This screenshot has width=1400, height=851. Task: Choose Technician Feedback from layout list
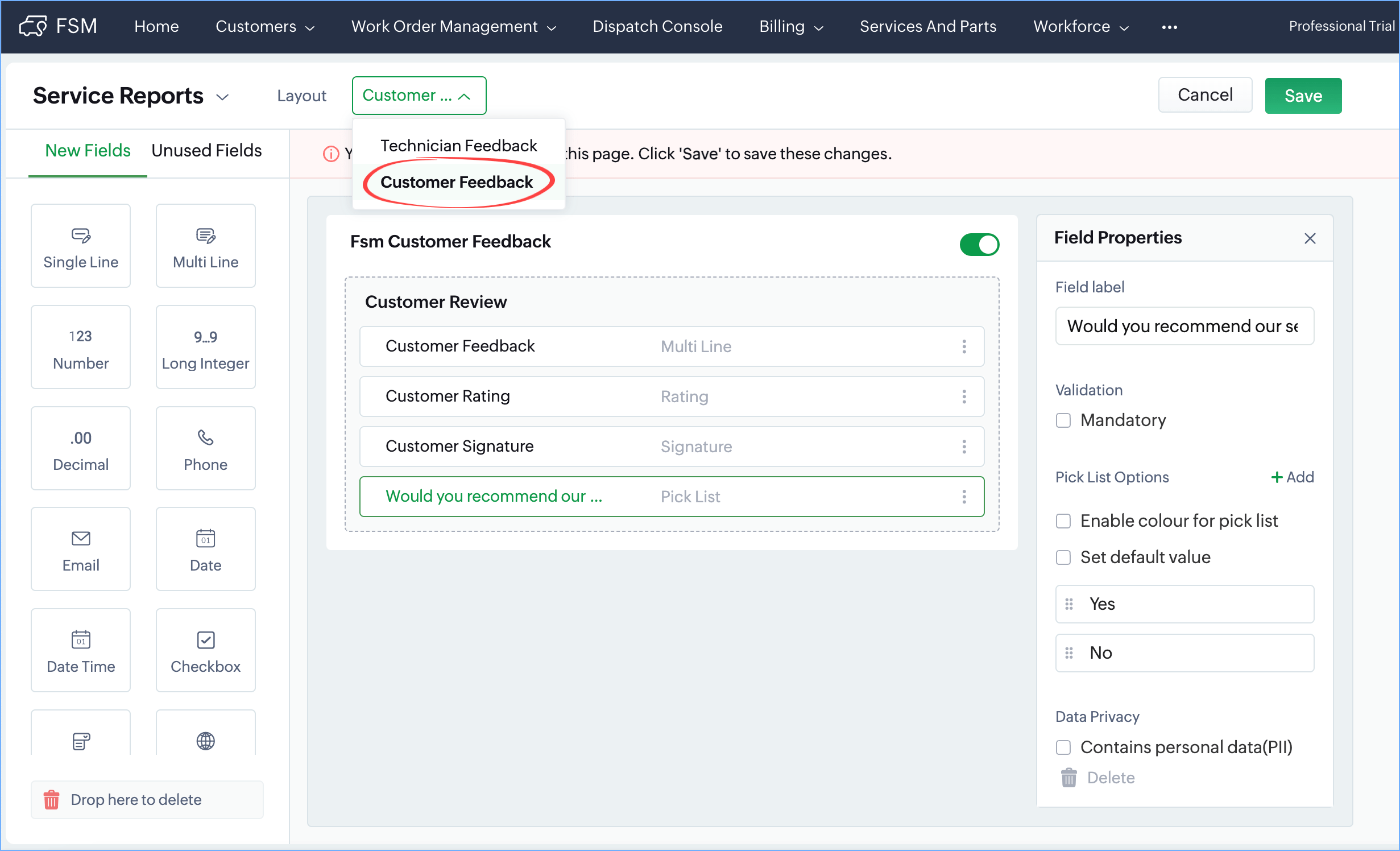[x=458, y=146]
